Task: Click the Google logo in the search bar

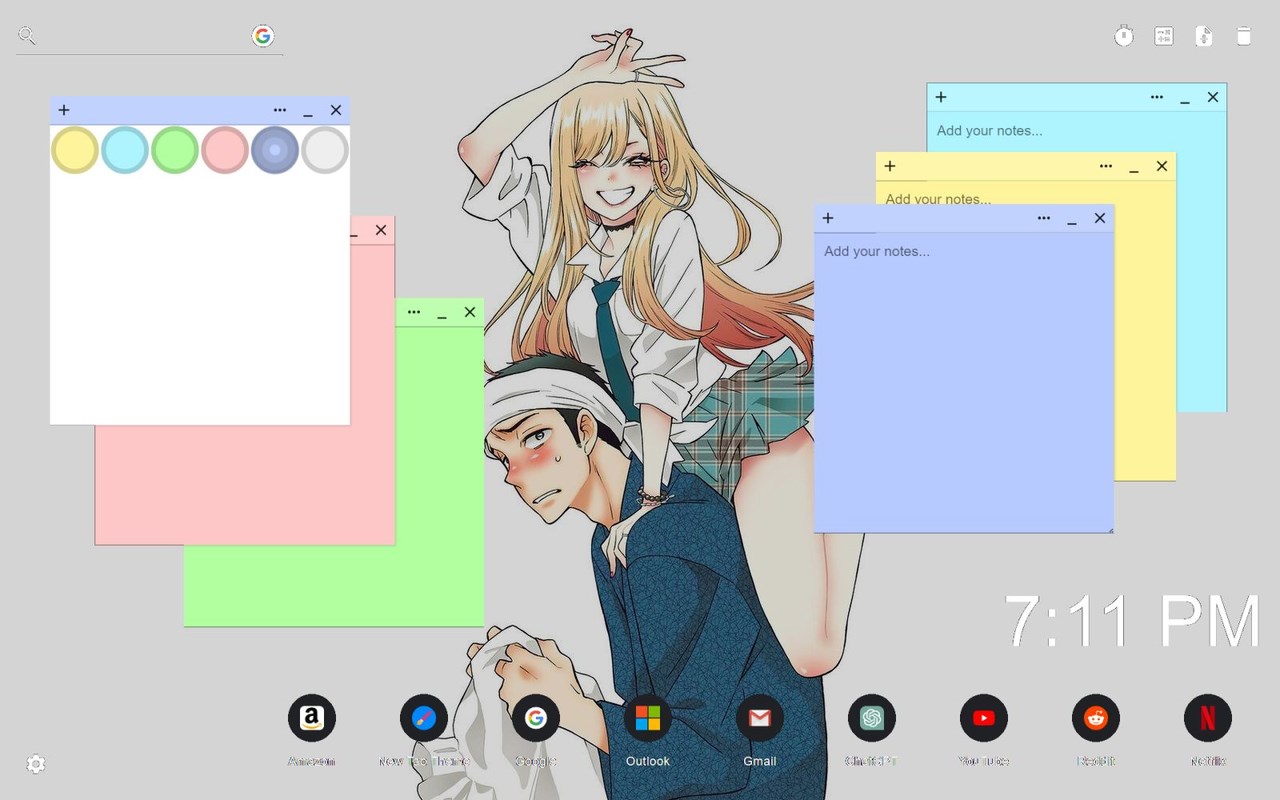Action: click(263, 37)
